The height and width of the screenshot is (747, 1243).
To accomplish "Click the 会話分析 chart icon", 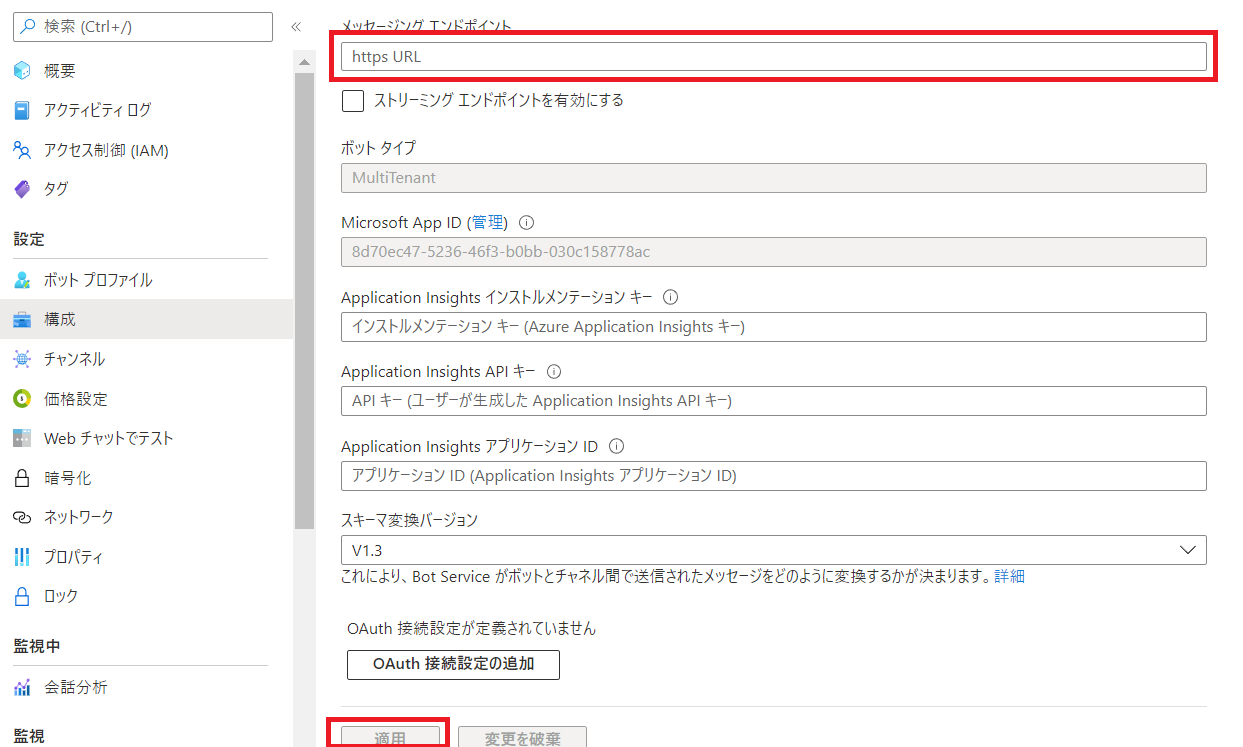I will click(22, 687).
